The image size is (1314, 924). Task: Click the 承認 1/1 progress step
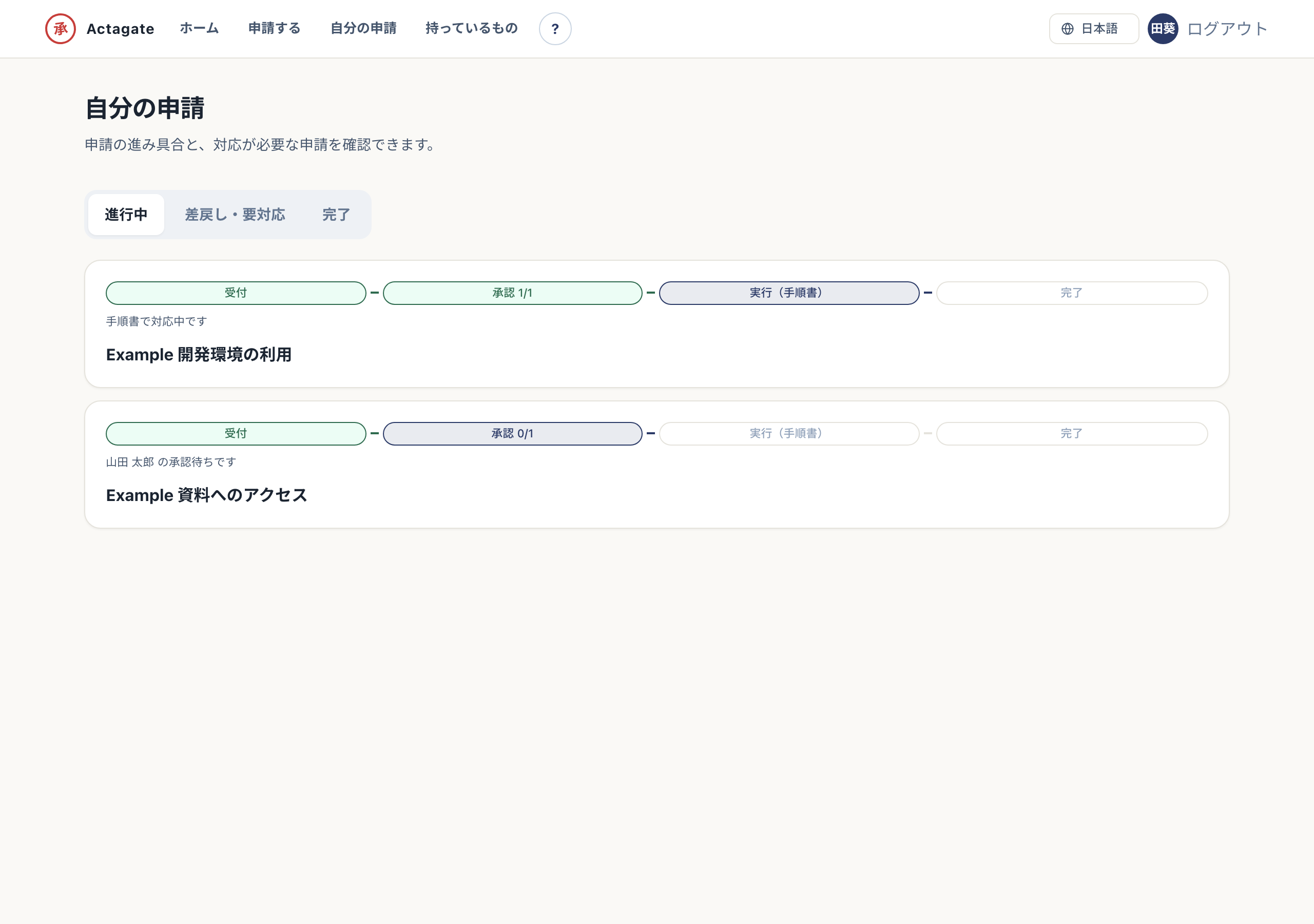pos(512,293)
